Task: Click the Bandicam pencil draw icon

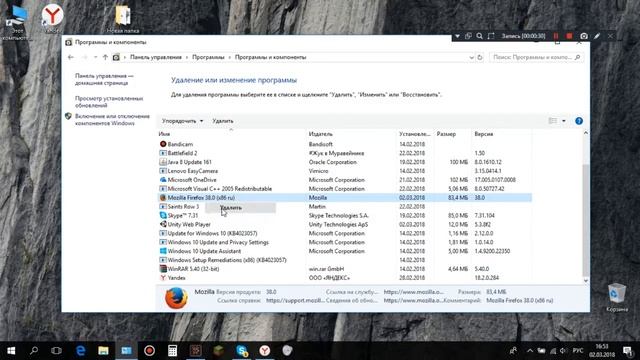Action: coord(597,36)
